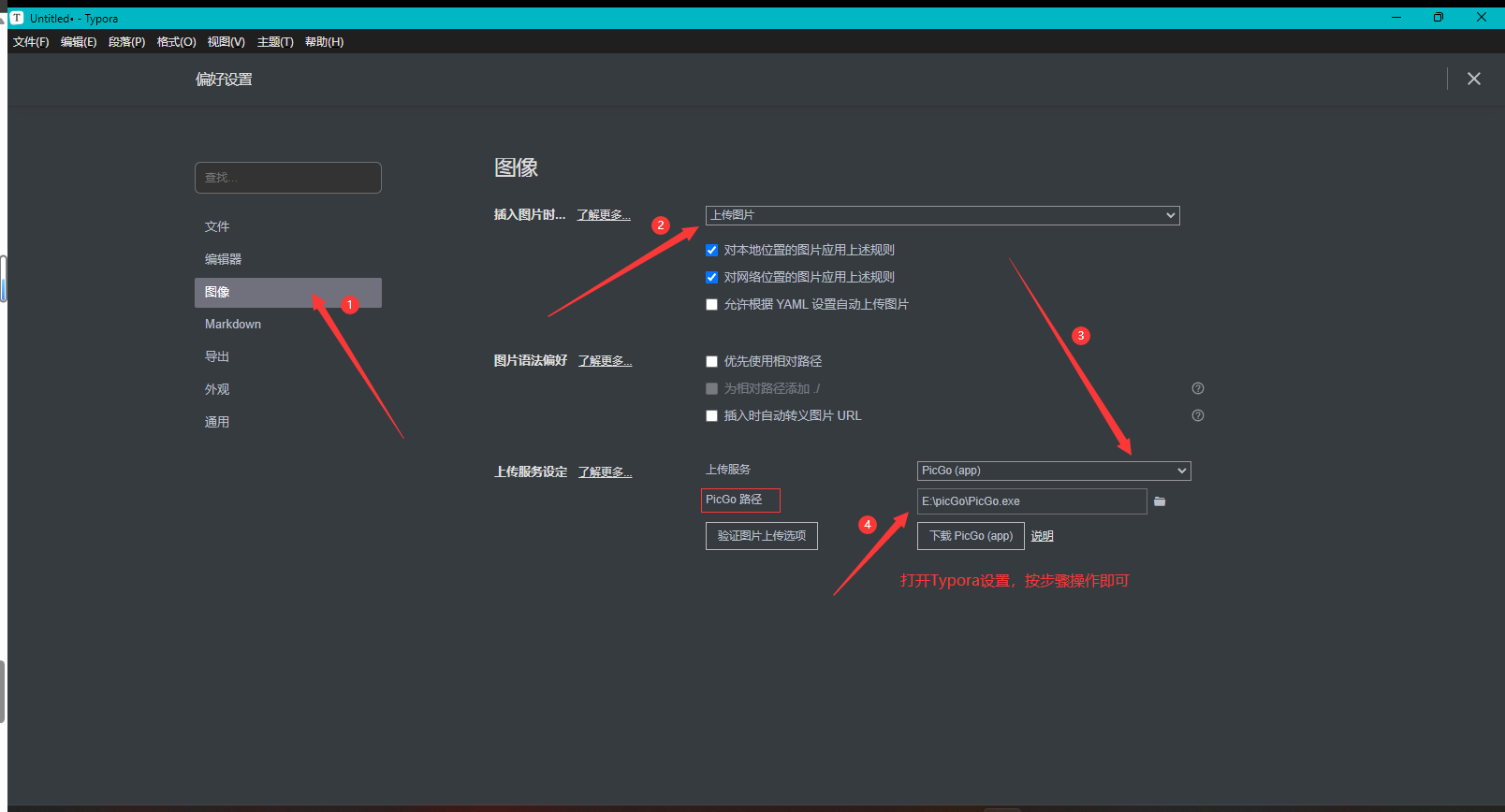Expand the PicGo (app) upload service dropdown
This screenshot has width=1505, height=812.
click(x=1053, y=471)
